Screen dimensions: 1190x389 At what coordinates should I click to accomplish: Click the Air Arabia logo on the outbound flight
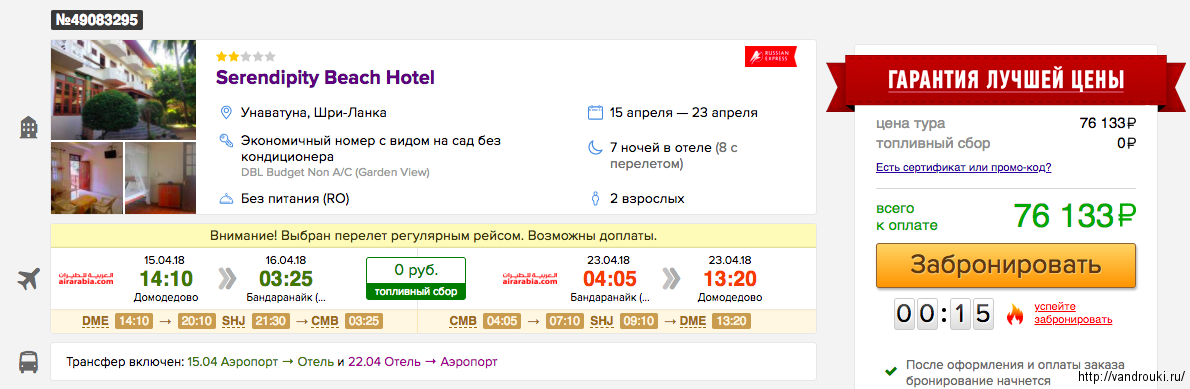(86, 278)
